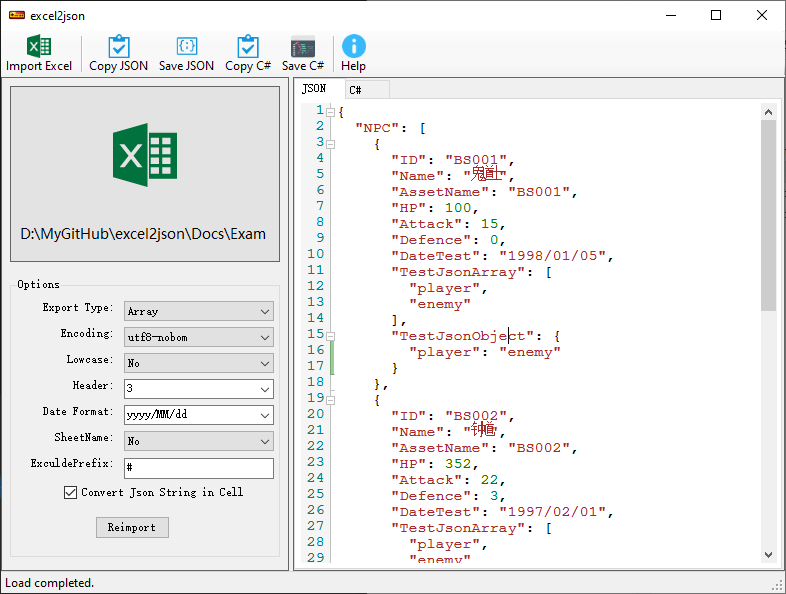Click the Load completed status text
This screenshot has width=786, height=594.
click(x=49, y=583)
